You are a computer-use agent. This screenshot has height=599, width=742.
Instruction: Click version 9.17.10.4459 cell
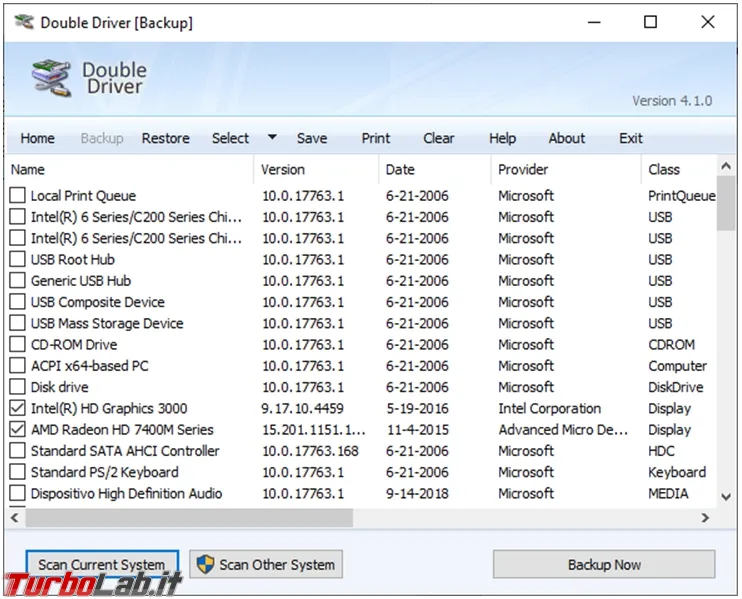tap(303, 408)
